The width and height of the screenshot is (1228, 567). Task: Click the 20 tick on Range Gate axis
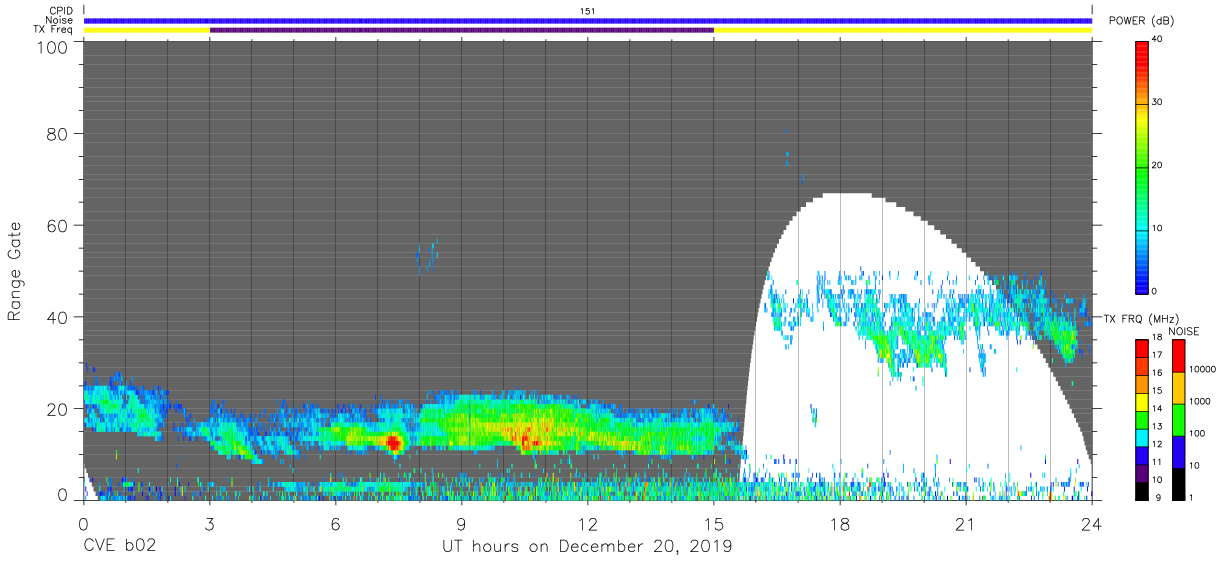(56, 409)
